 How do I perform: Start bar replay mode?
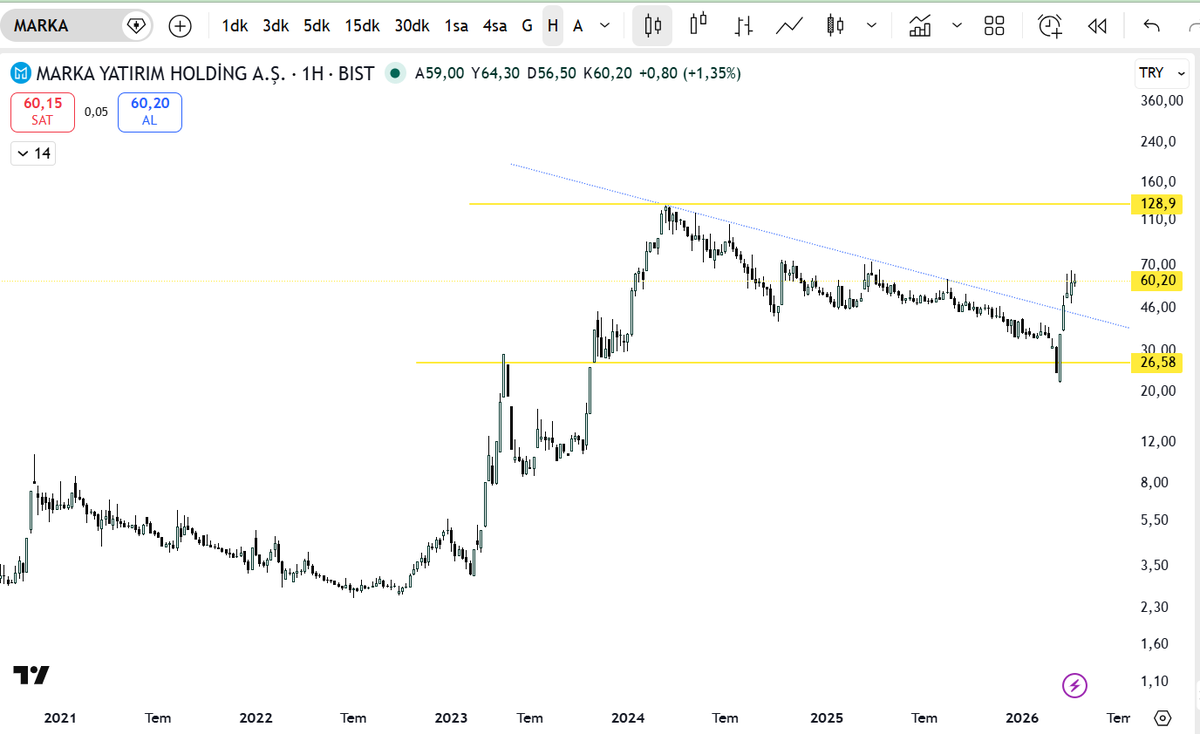(x=1097, y=26)
